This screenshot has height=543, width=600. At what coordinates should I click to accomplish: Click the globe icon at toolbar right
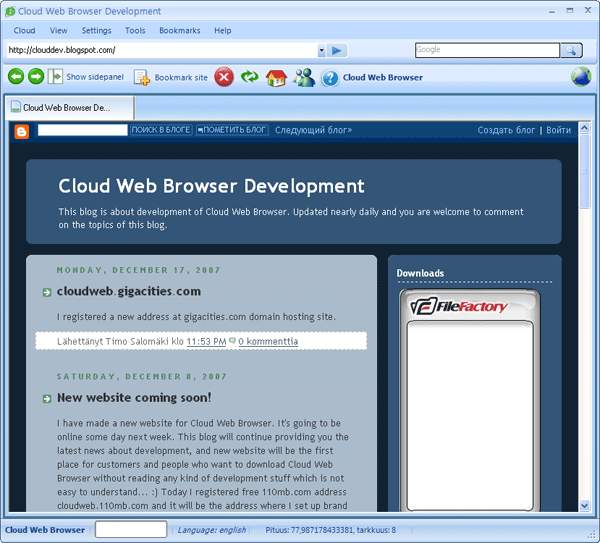click(x=581, y=77)
